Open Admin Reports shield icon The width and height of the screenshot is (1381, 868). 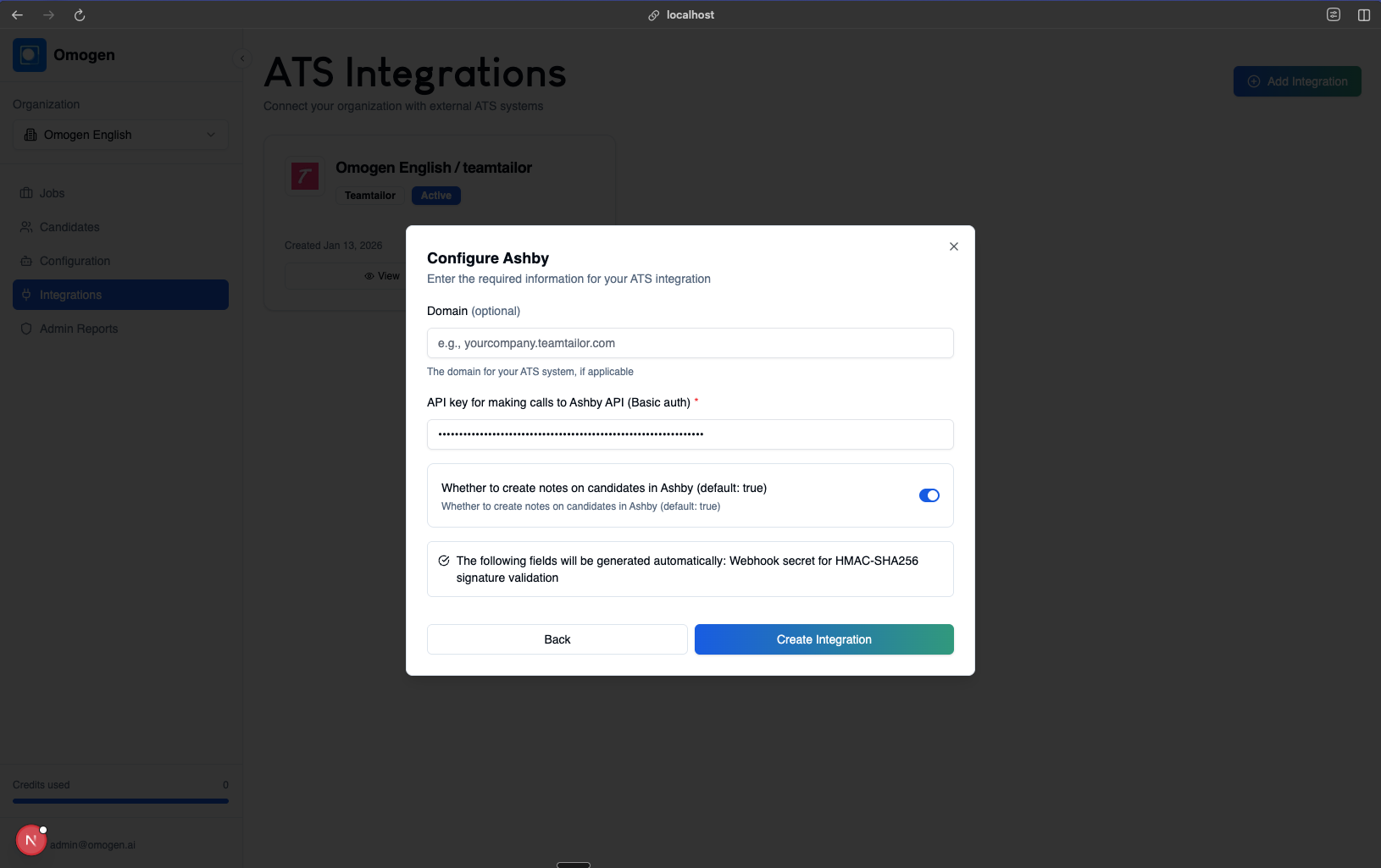[26, 329]
